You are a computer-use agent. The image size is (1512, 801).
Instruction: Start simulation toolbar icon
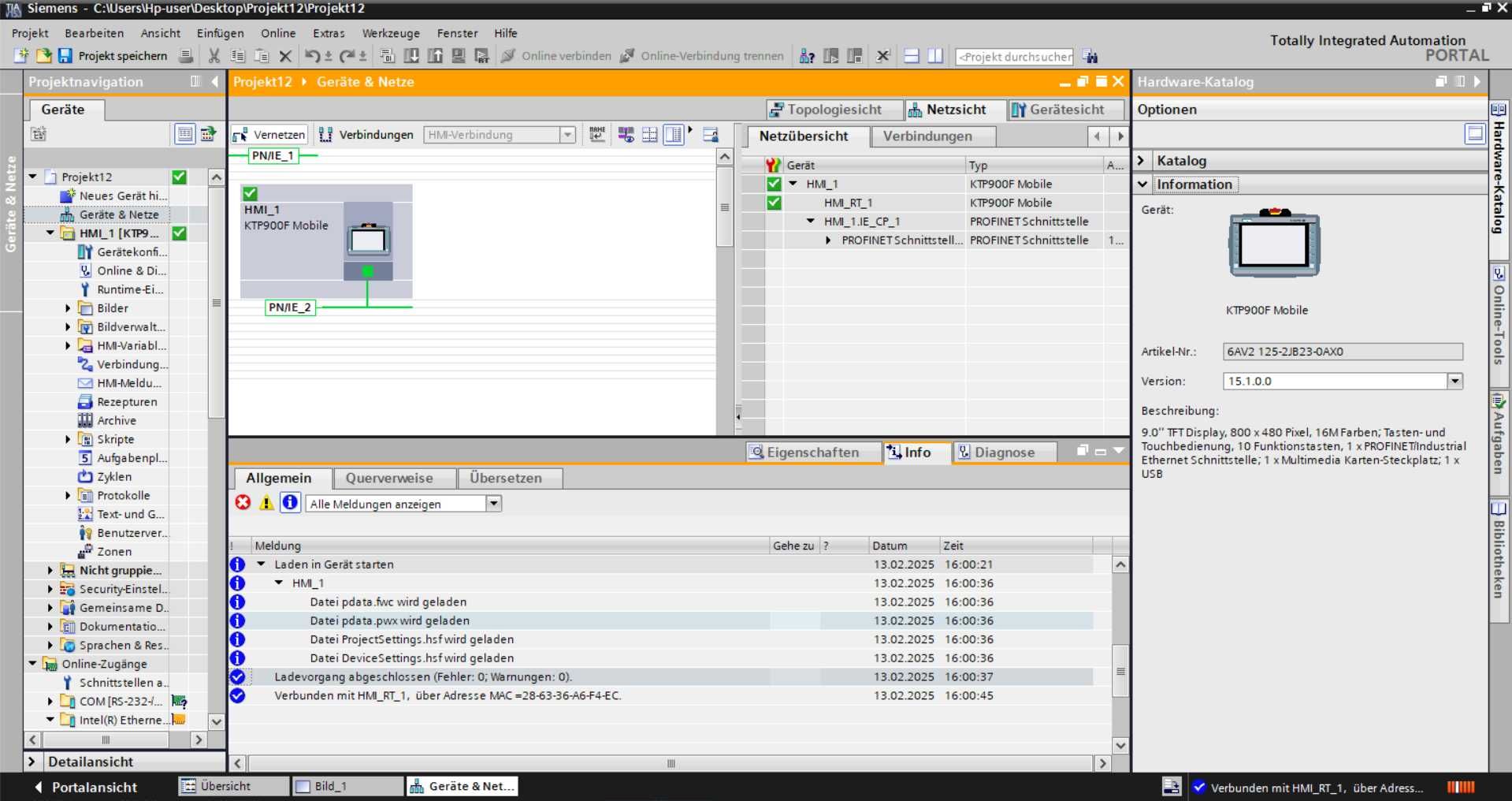coord(459,56)
